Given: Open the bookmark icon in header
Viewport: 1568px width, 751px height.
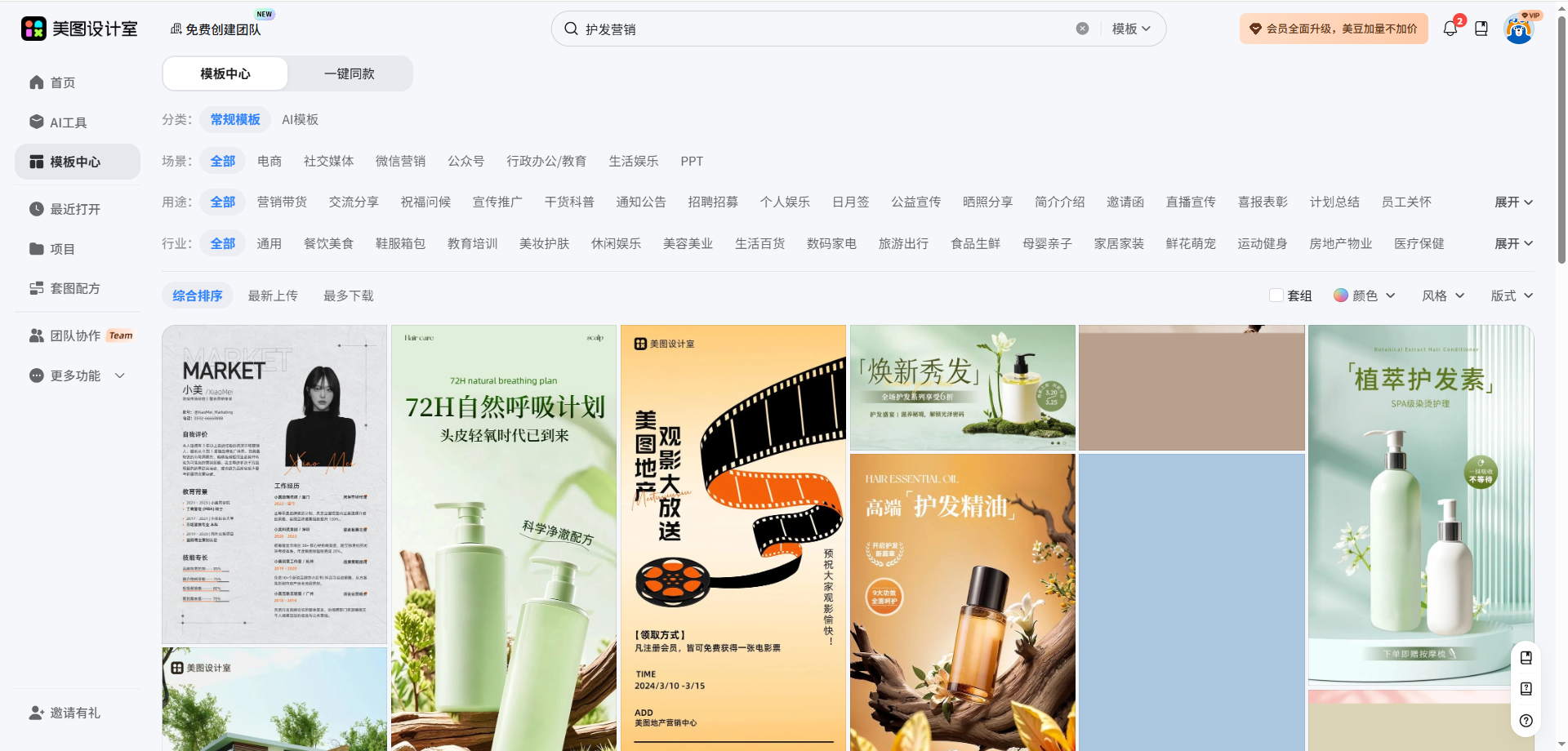Looking at the screenshot, I should tap(1481, 29).
